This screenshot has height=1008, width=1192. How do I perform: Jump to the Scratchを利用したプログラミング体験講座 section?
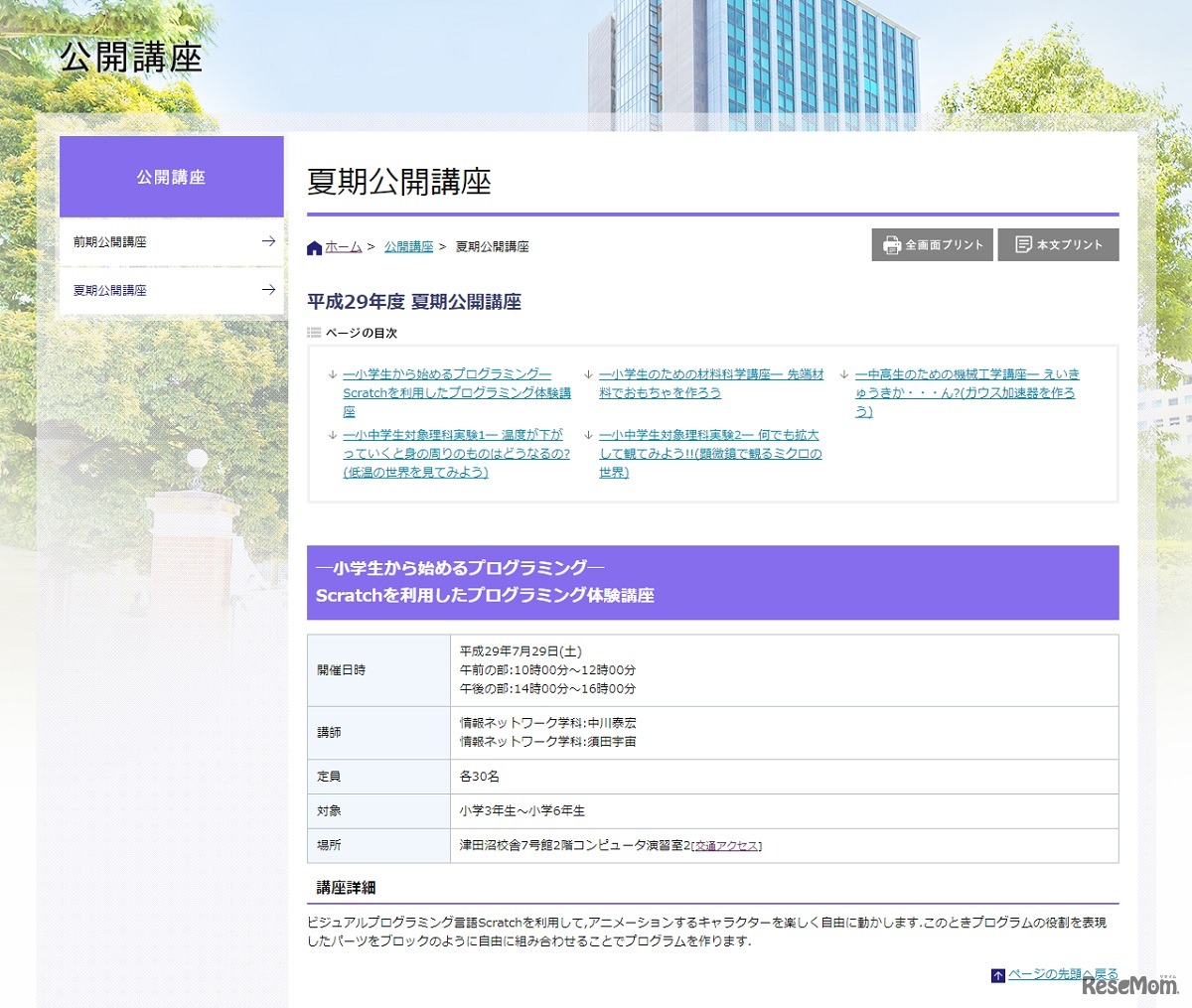pyautogui.click(x=456, y=392)
